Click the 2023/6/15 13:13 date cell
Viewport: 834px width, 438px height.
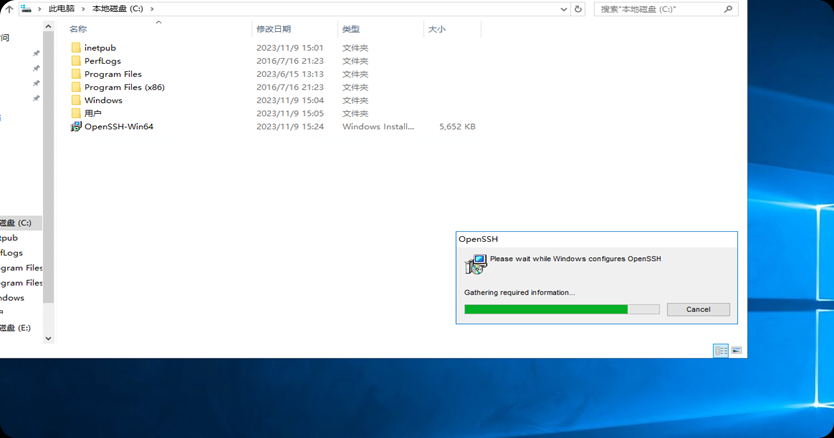[290, 74]
